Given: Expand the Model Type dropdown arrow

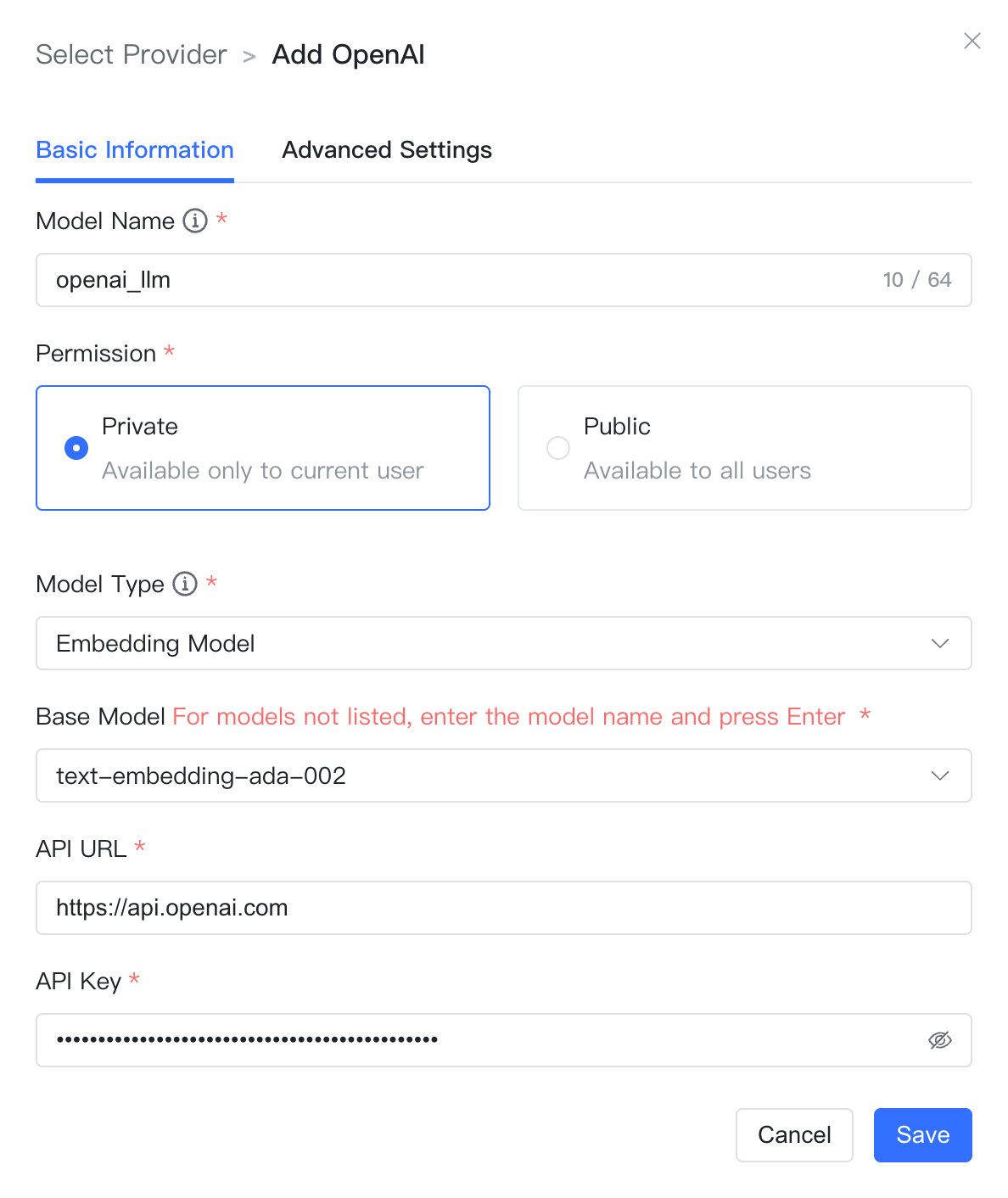Looking at the screenshot, I should [x=940, y=643].
